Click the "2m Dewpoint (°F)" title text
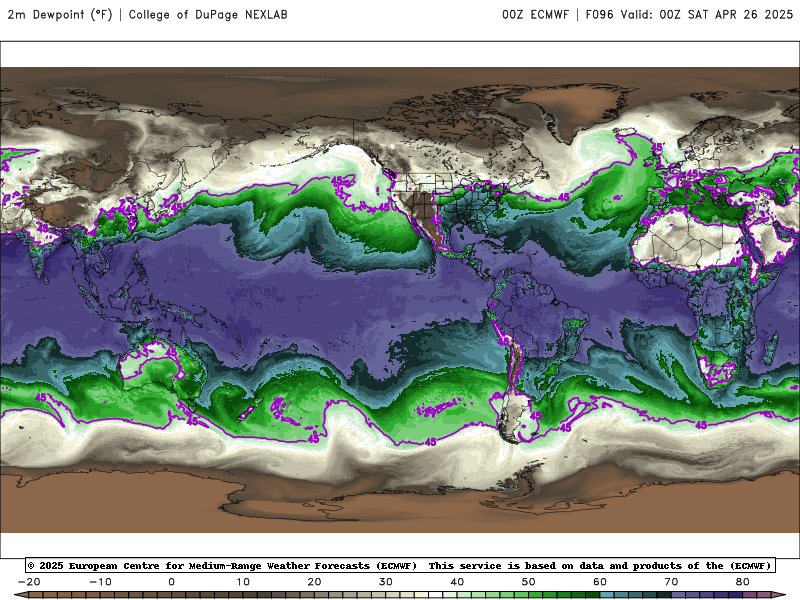800x600 pixels. (x=60, y=15)
